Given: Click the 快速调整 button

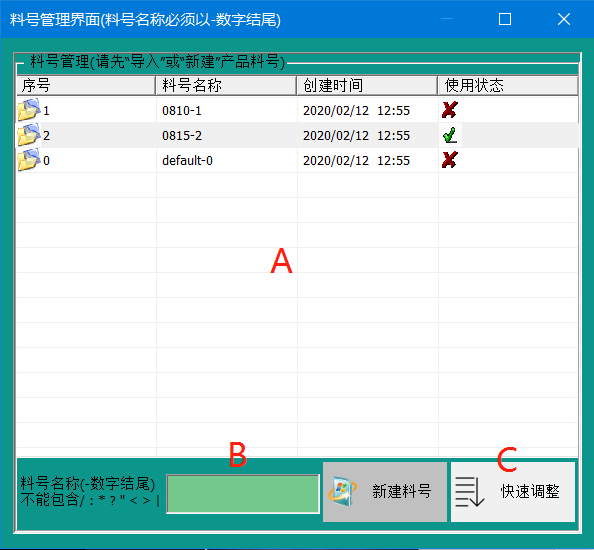Looking at the screenshot, I should tap(513, 492).
